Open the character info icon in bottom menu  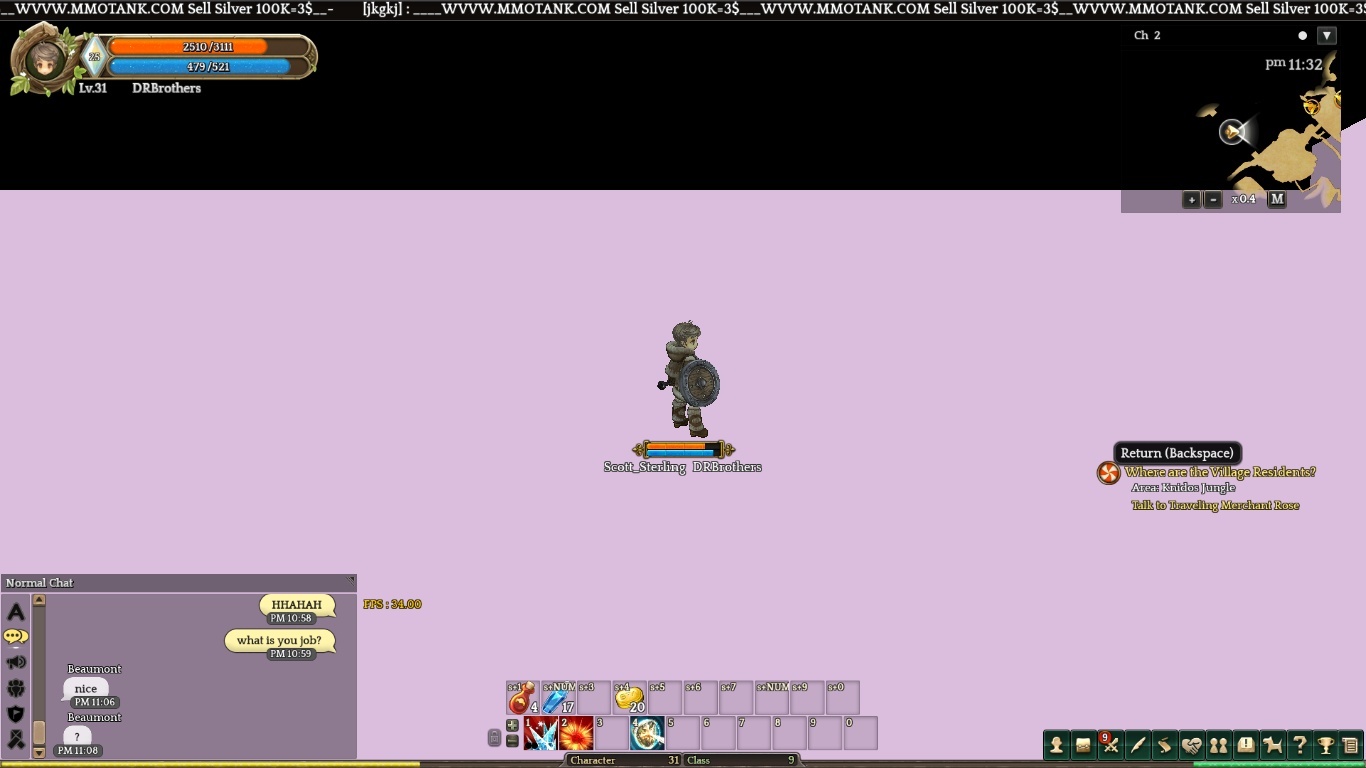click(1056, 745)
